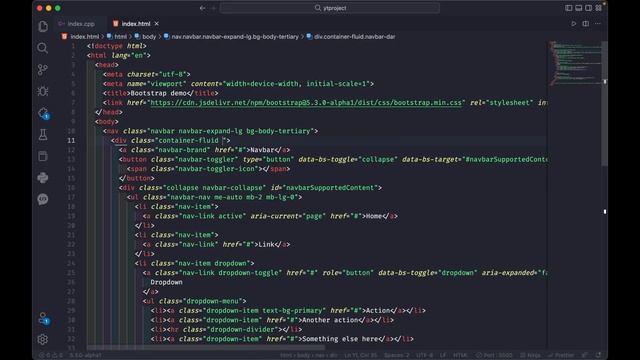640x360 pixels.
Task: Click the editor vertical scrollbar
Action: coord(605,104)
